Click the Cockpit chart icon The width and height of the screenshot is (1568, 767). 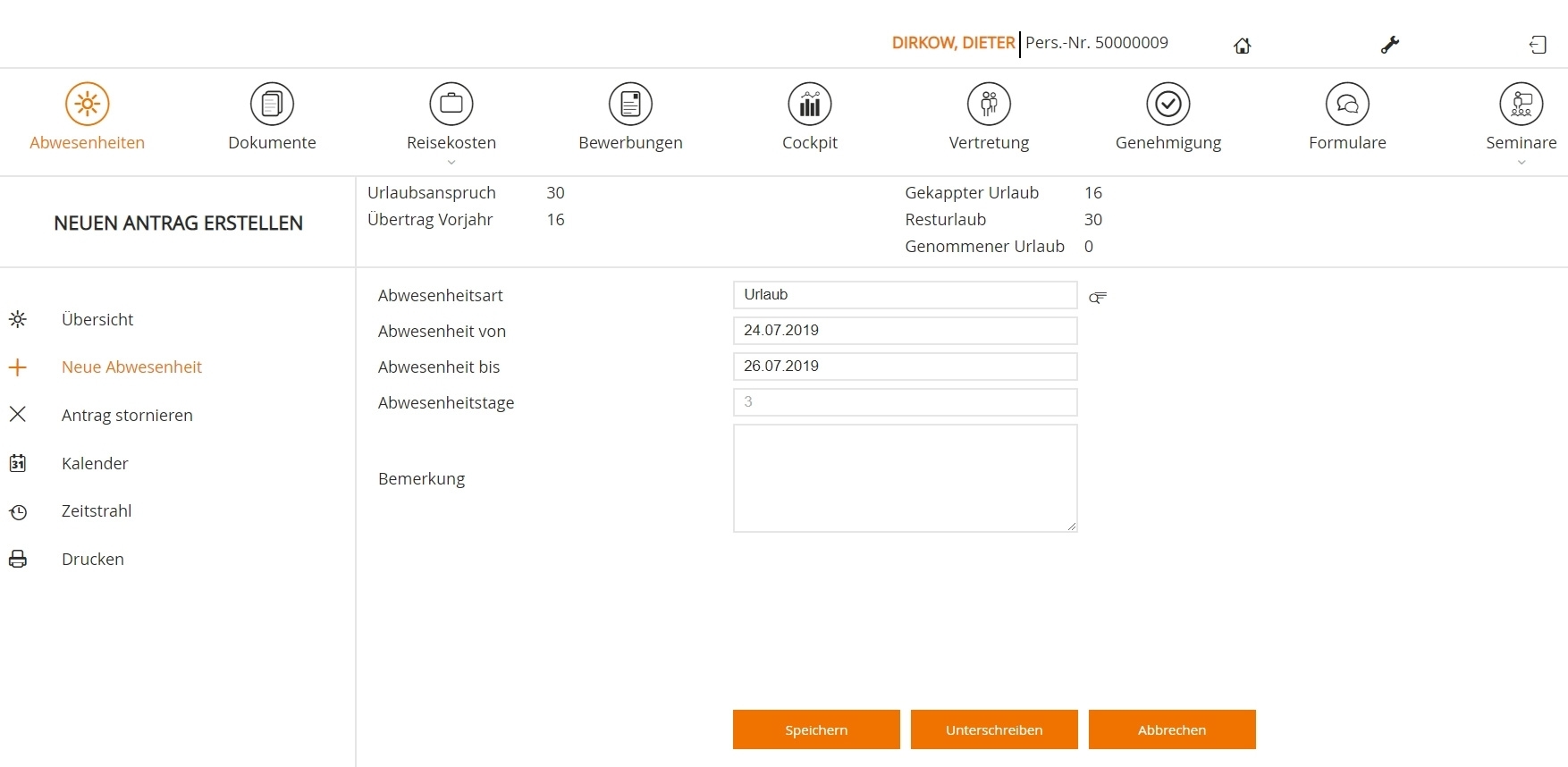pos(809,104)
